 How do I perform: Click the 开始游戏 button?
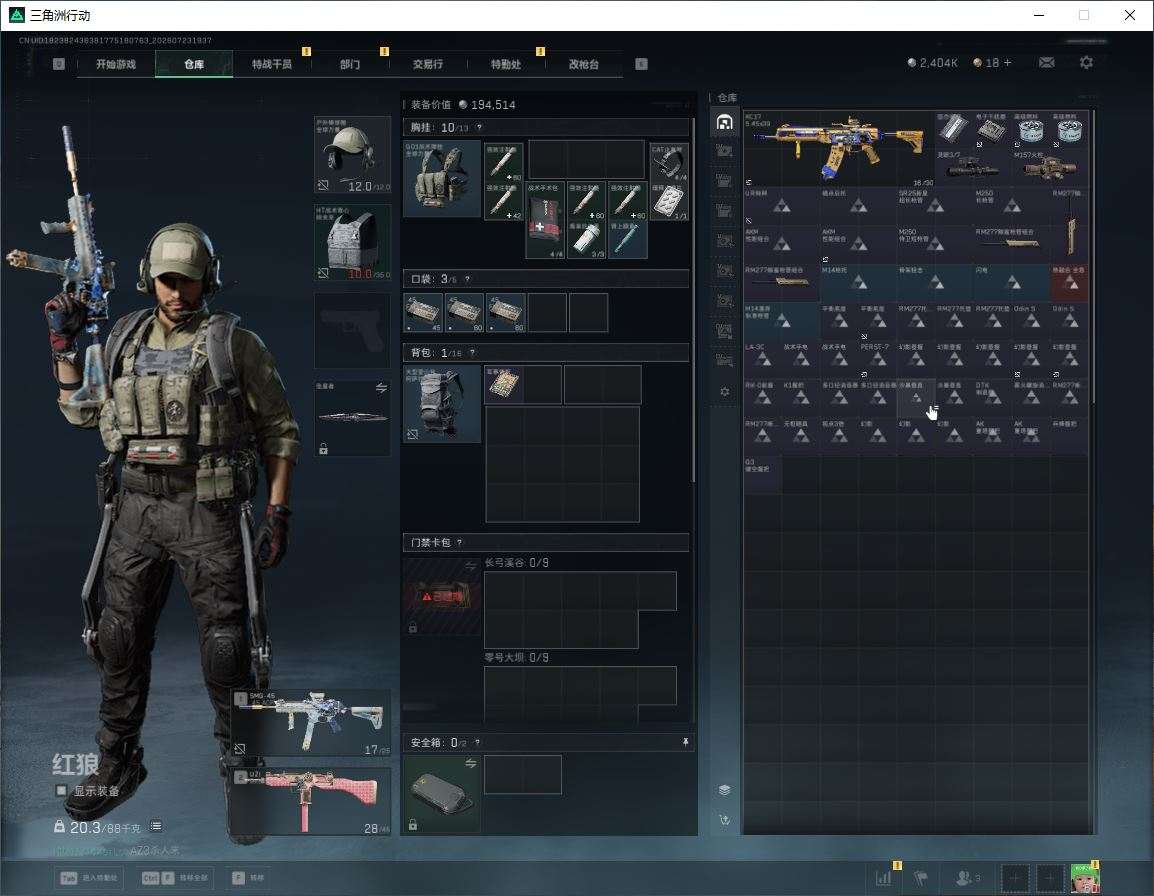tap(116, 64)
